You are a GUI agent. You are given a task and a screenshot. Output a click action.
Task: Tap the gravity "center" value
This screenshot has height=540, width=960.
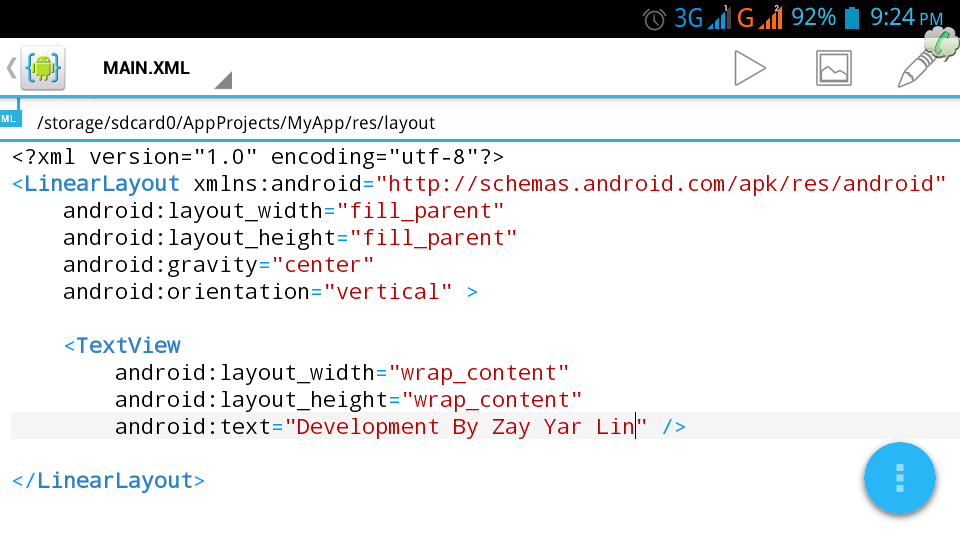tap(323, 265)
